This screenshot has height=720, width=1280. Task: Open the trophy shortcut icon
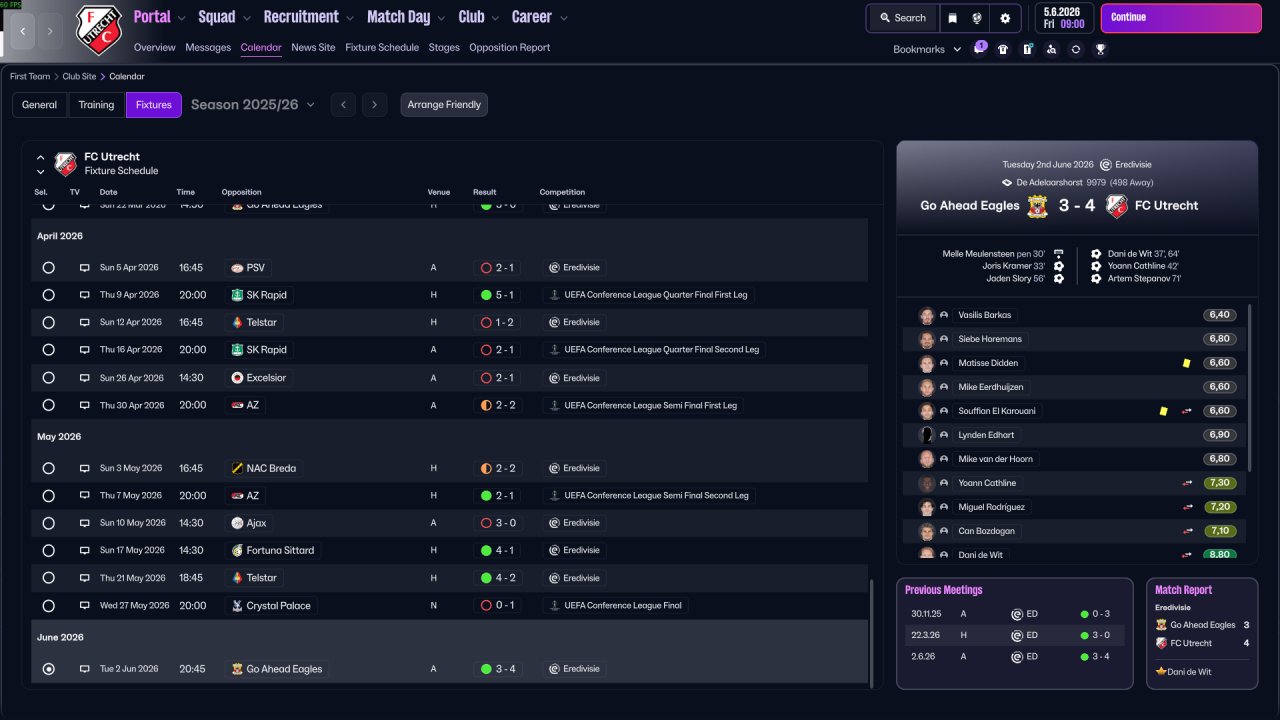coord(1100,49)
